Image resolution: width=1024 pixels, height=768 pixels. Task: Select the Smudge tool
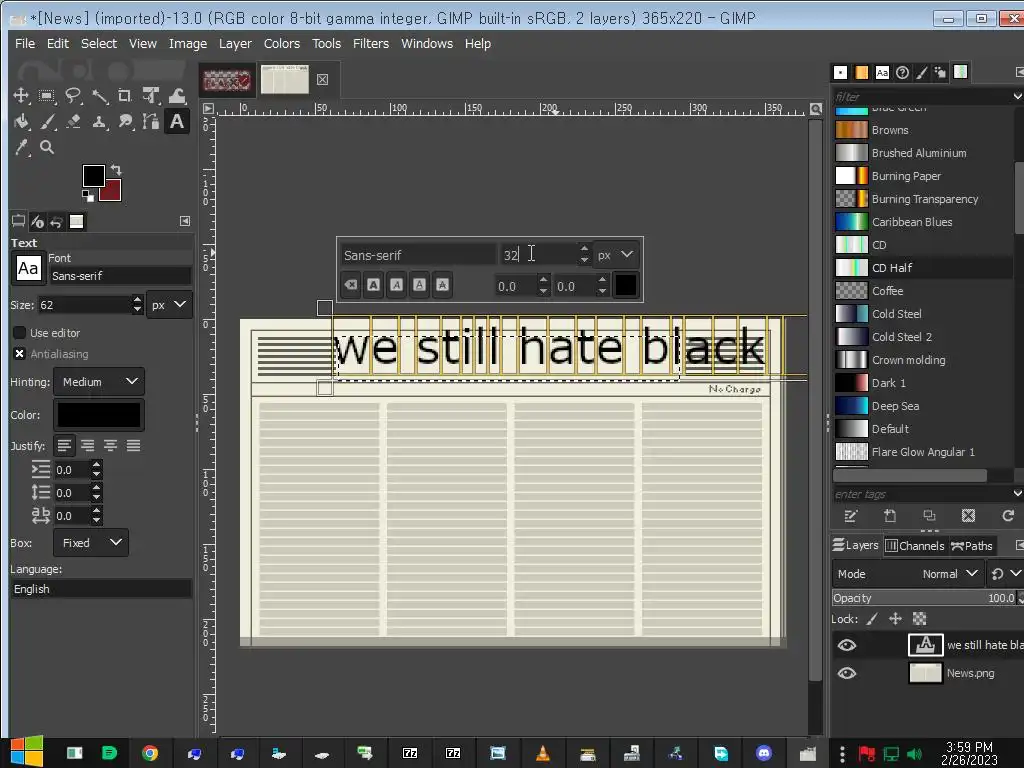[x=125, y=121]
